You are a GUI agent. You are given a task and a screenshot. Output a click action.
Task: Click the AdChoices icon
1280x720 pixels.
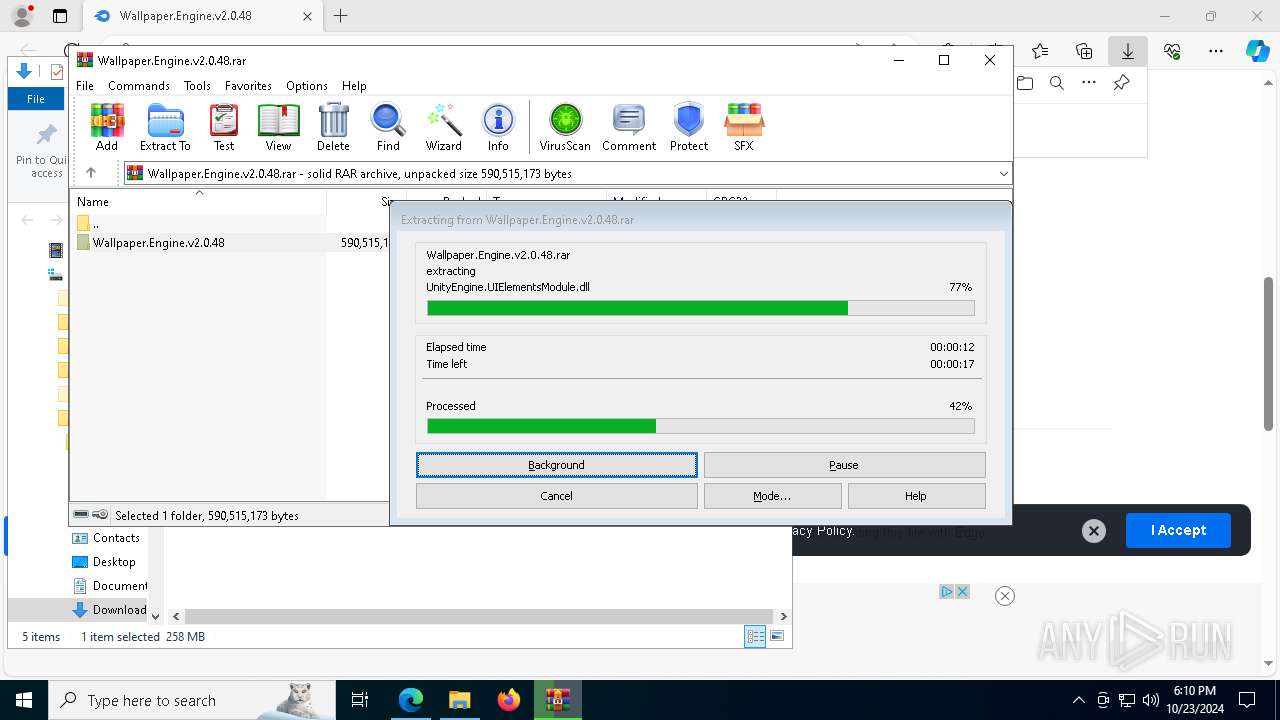pyautogui.click(x=946, y=592)
